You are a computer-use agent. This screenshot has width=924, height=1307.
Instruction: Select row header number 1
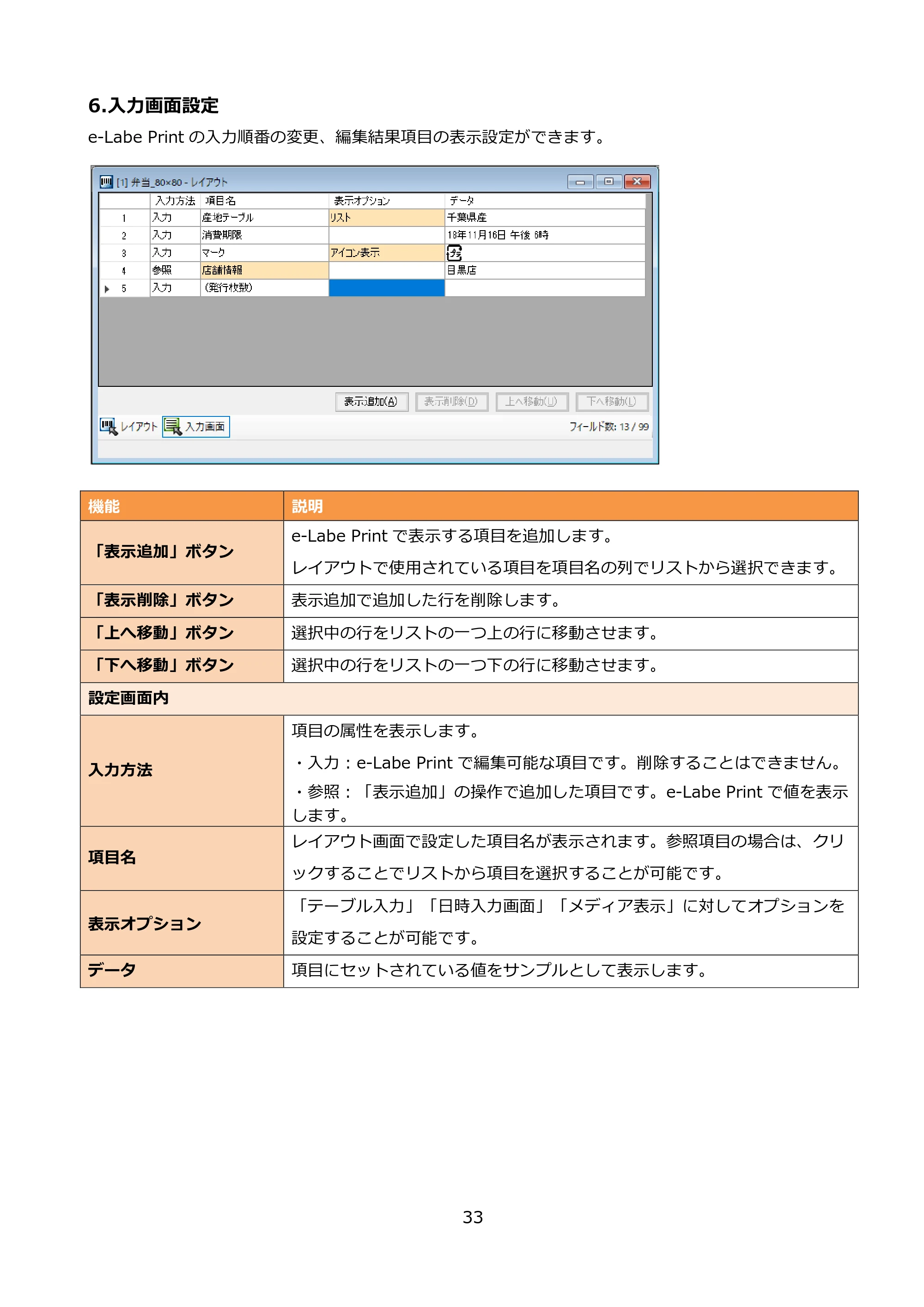[x=125, y=218]
